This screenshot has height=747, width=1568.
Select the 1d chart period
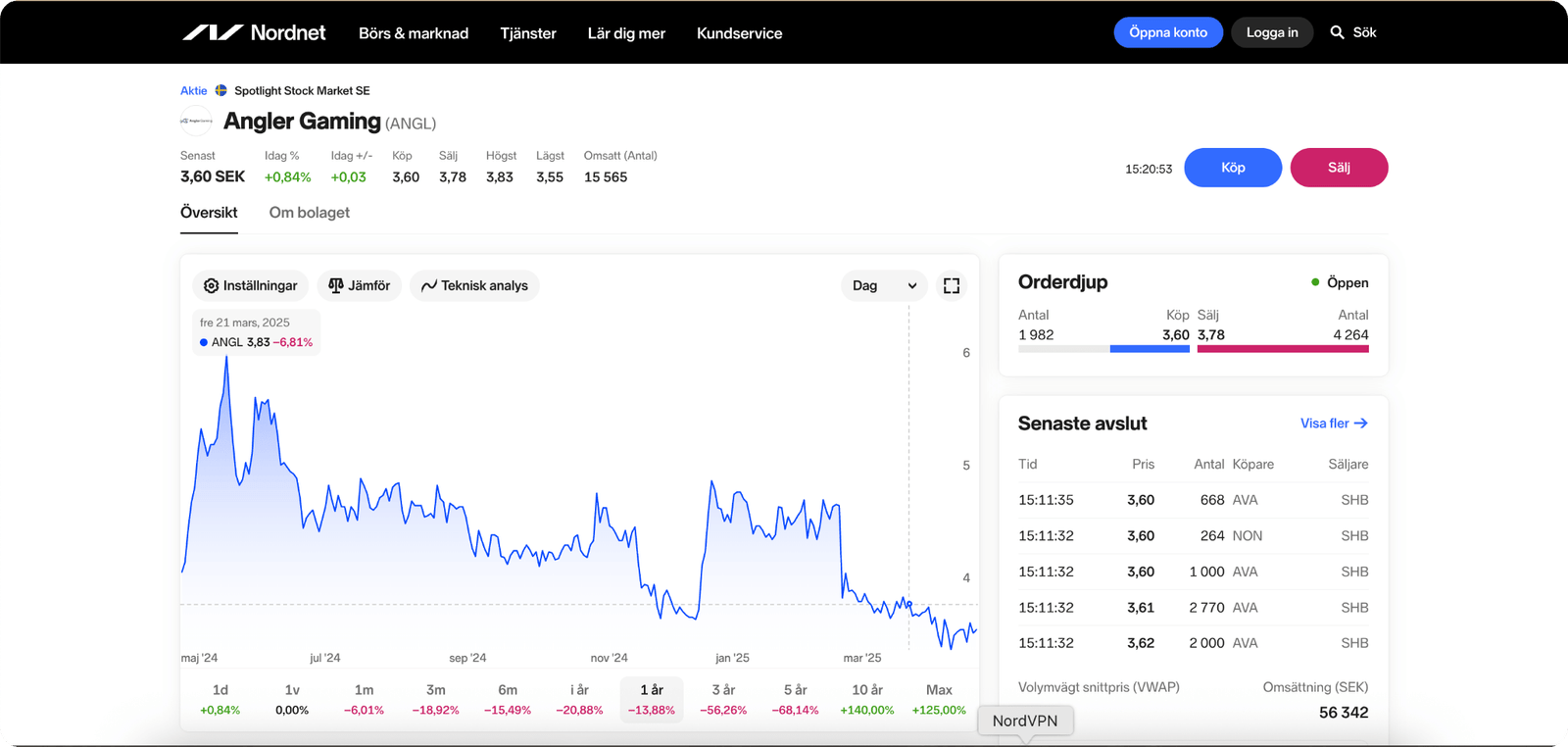pyautogui.click(x=220, y=699)
